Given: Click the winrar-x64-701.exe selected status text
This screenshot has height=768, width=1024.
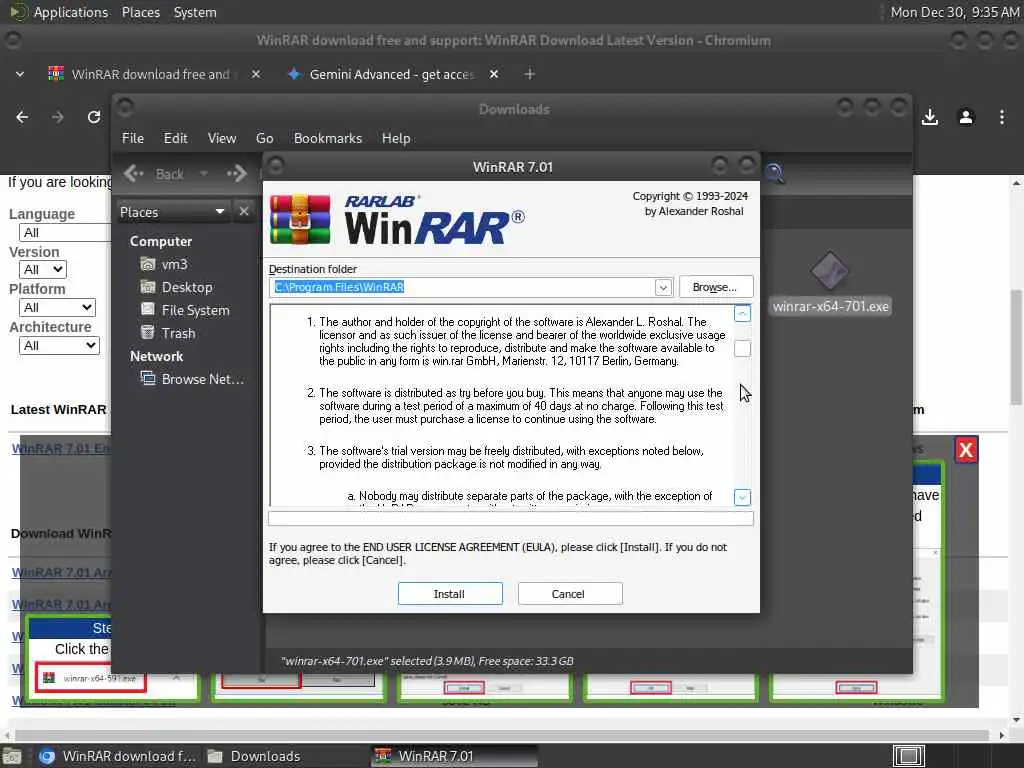Looking at the screenshot, I should coord(427,661).
